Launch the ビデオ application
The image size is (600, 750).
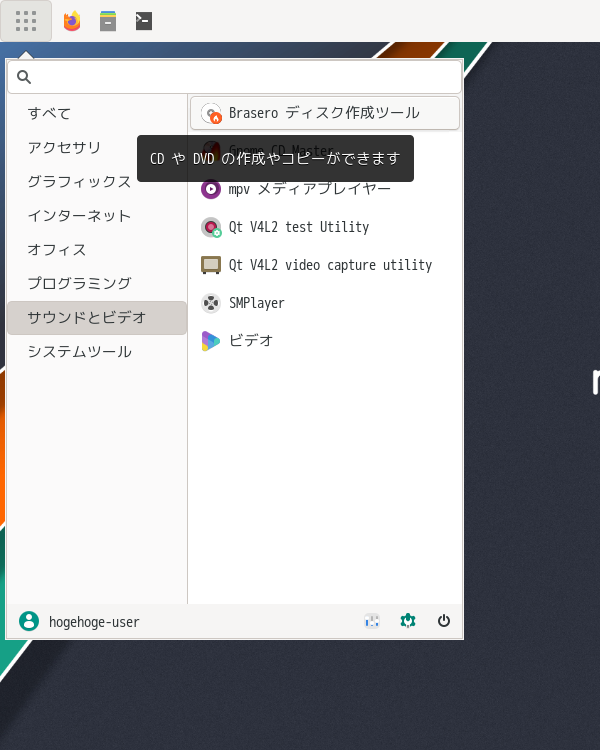pos(325,341)
